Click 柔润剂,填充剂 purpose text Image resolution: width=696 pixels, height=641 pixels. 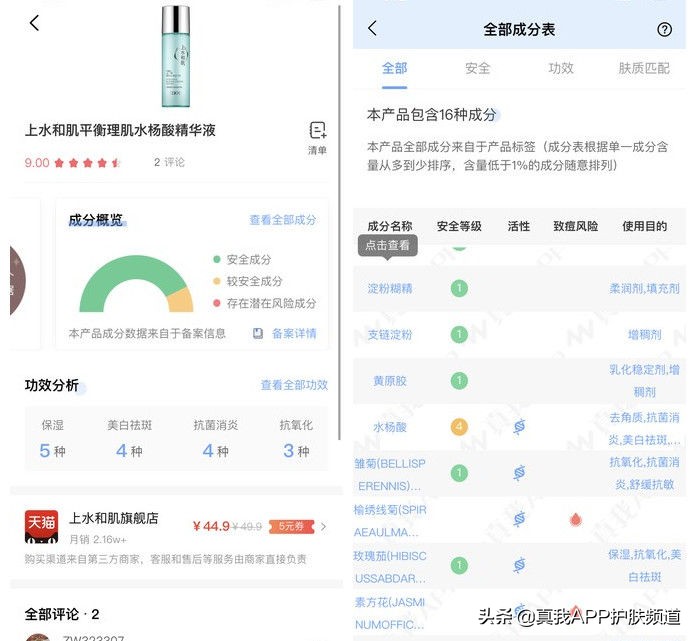click(644, 289)
